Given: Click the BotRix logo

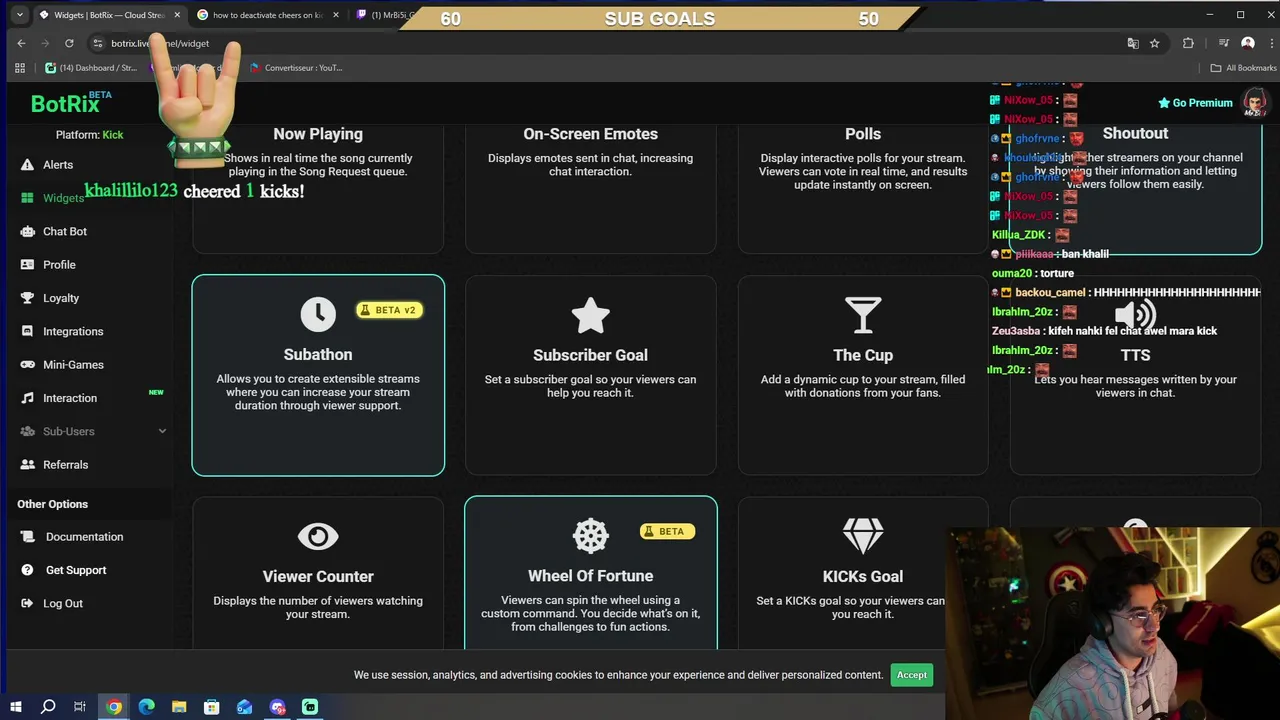Looking at the screenshot, I should [x=71, y=102].
